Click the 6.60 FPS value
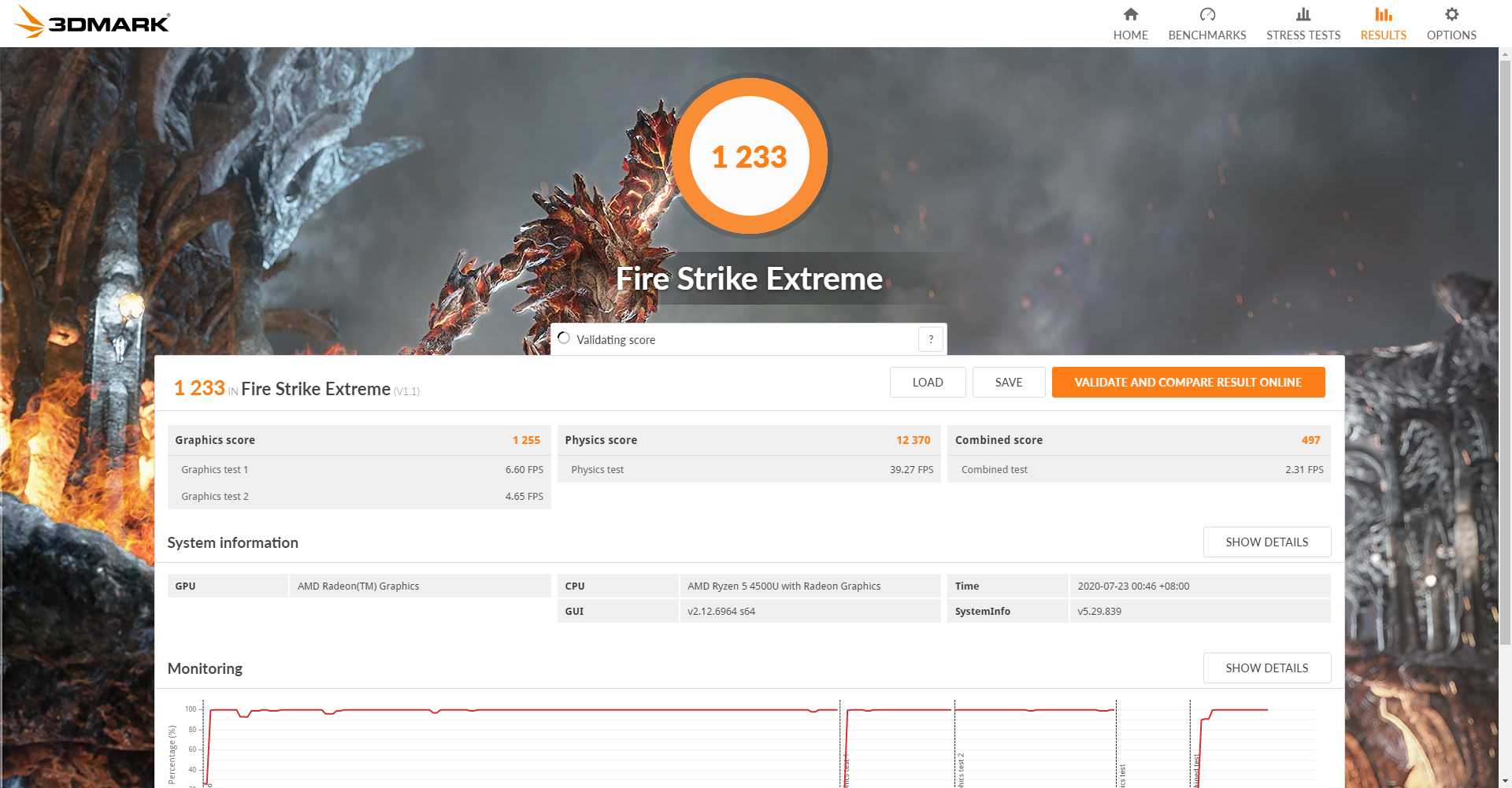 [524, 470]
